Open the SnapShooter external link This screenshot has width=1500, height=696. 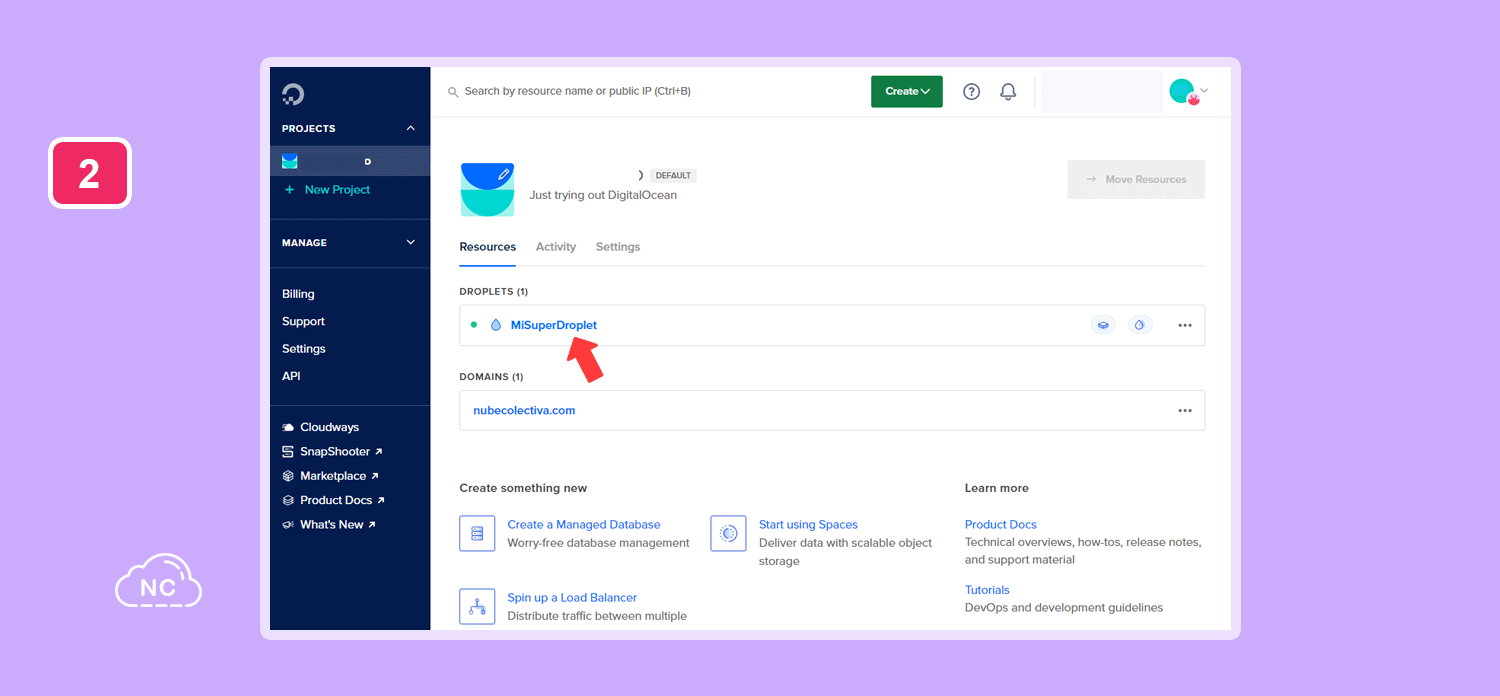click(341, 452)
